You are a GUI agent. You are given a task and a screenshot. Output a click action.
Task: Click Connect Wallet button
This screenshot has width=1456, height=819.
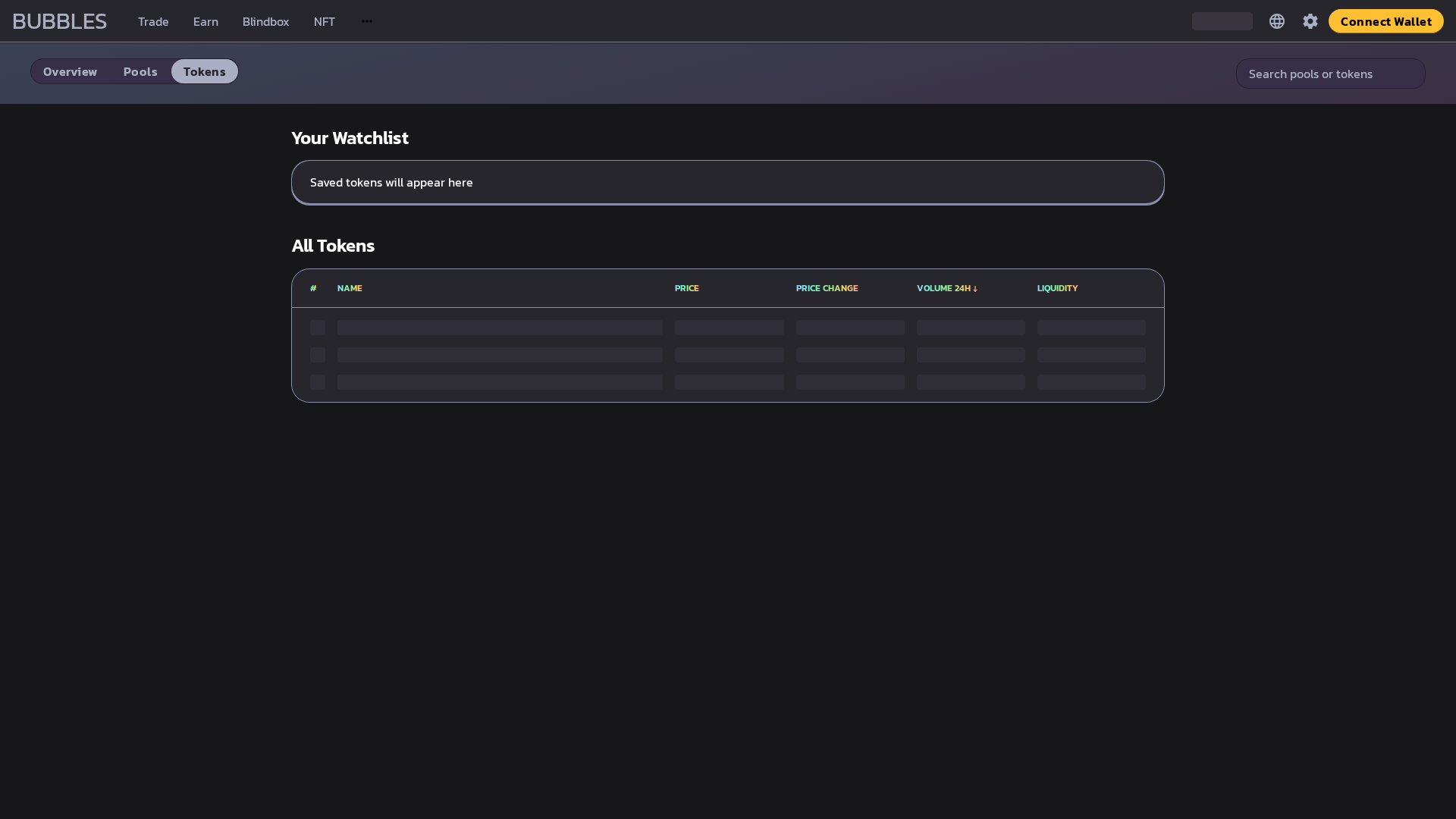[x=1385, y=21]
